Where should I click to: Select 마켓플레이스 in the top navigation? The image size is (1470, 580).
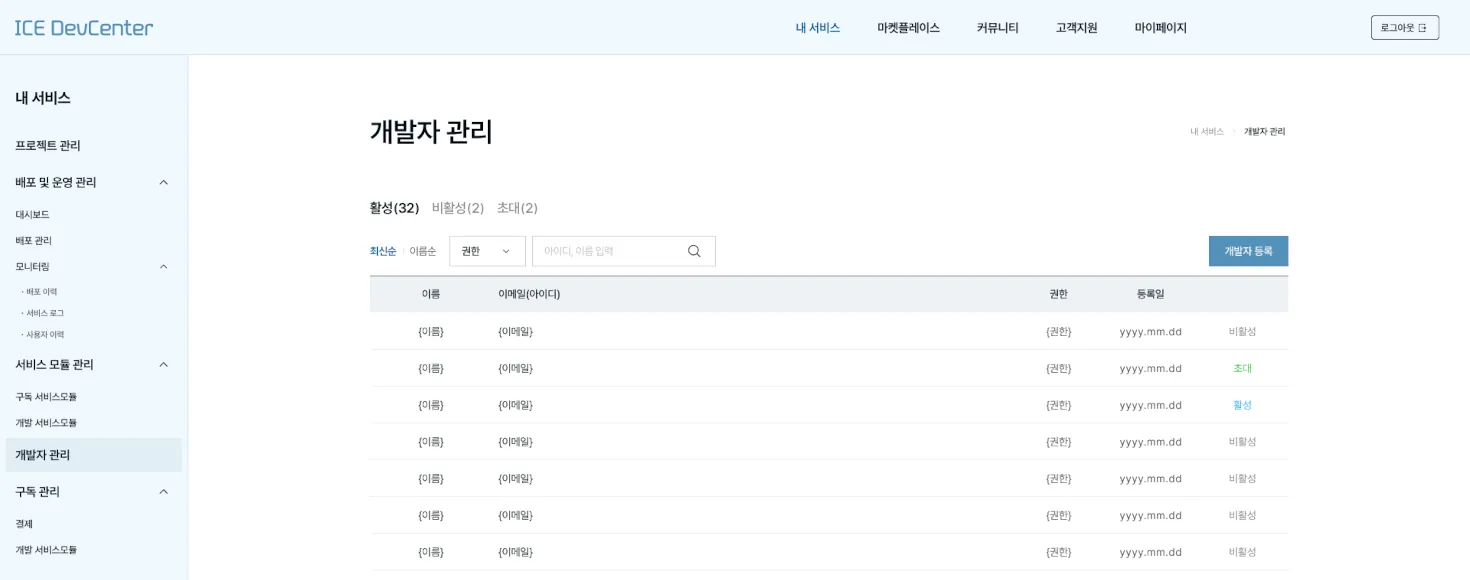[x=907, y=27]
